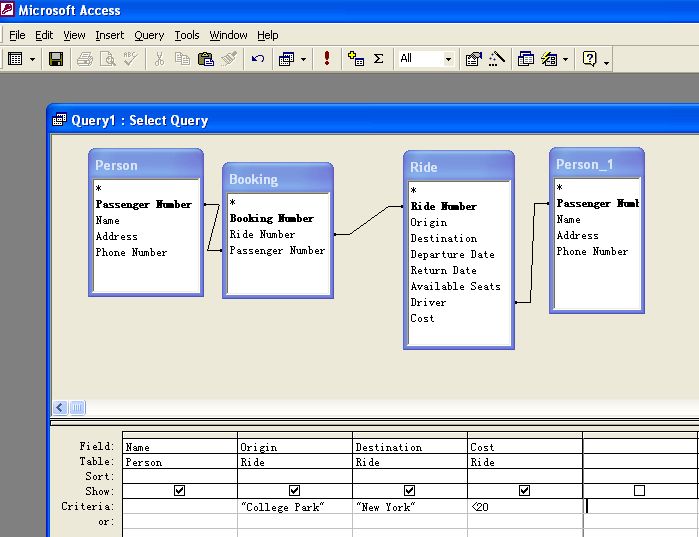This screenshot has width=699, height=537.
Task: Click the Undo toolbar icon
Action: pos(258,59)
